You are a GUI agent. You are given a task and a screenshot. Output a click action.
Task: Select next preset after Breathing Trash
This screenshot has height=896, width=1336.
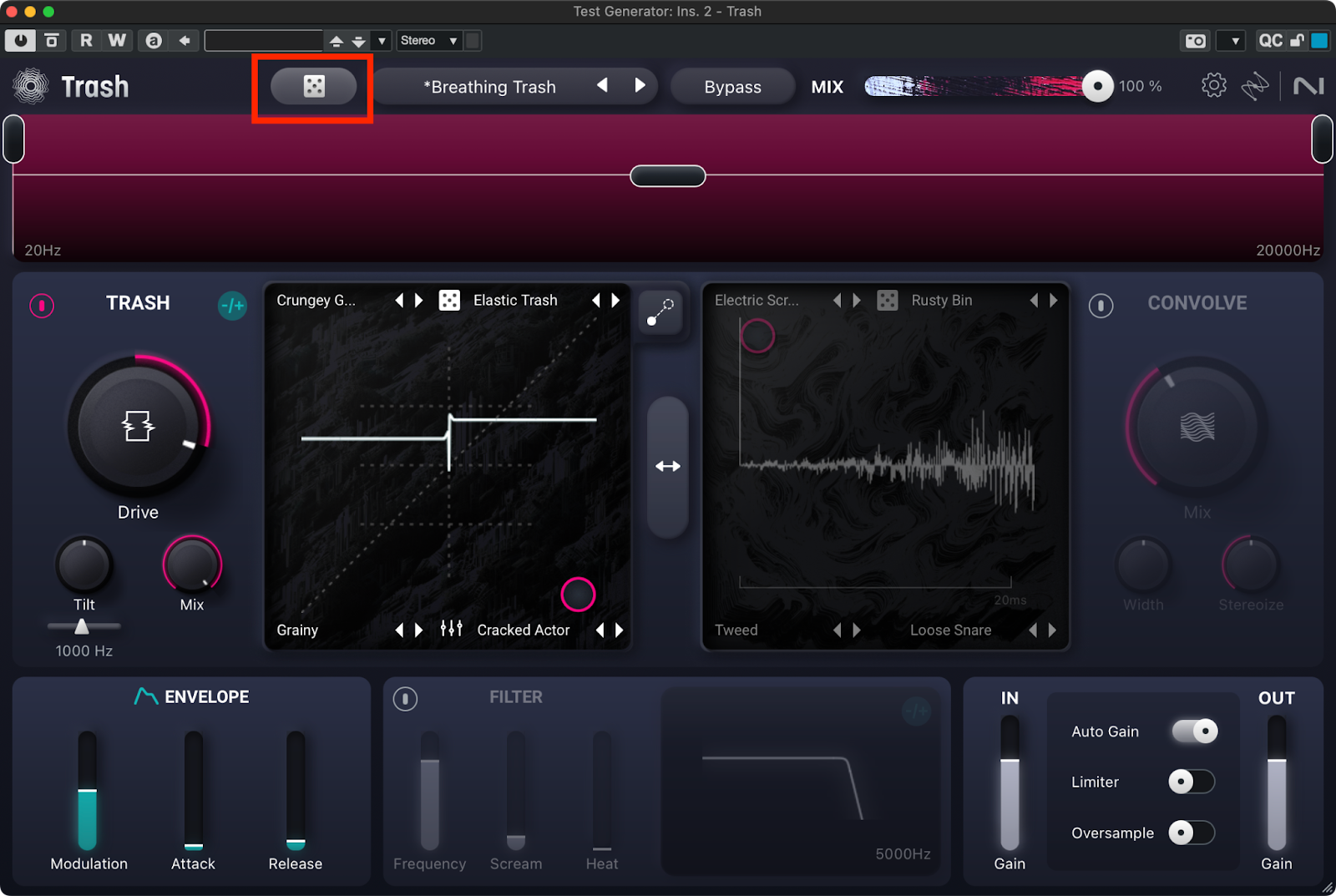point(640,85)
